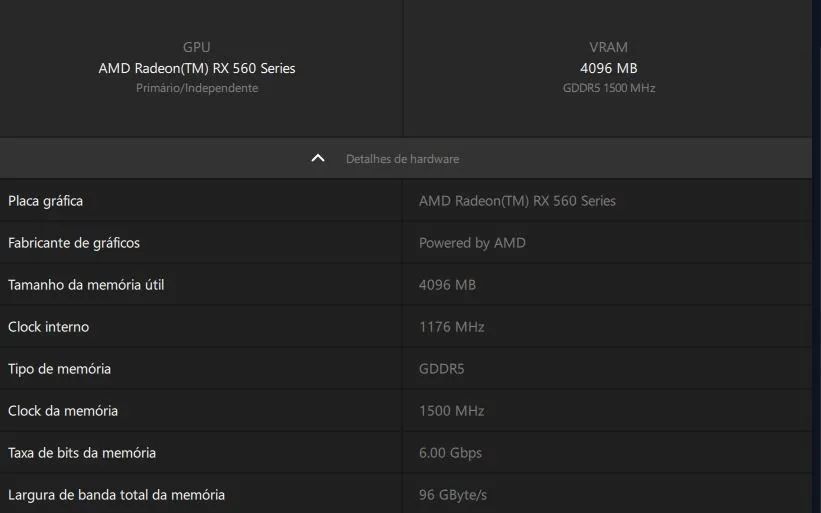Screen dimensions: 821x513
Task: Click the '96 GByte/s' value
Action: (453, 495)
